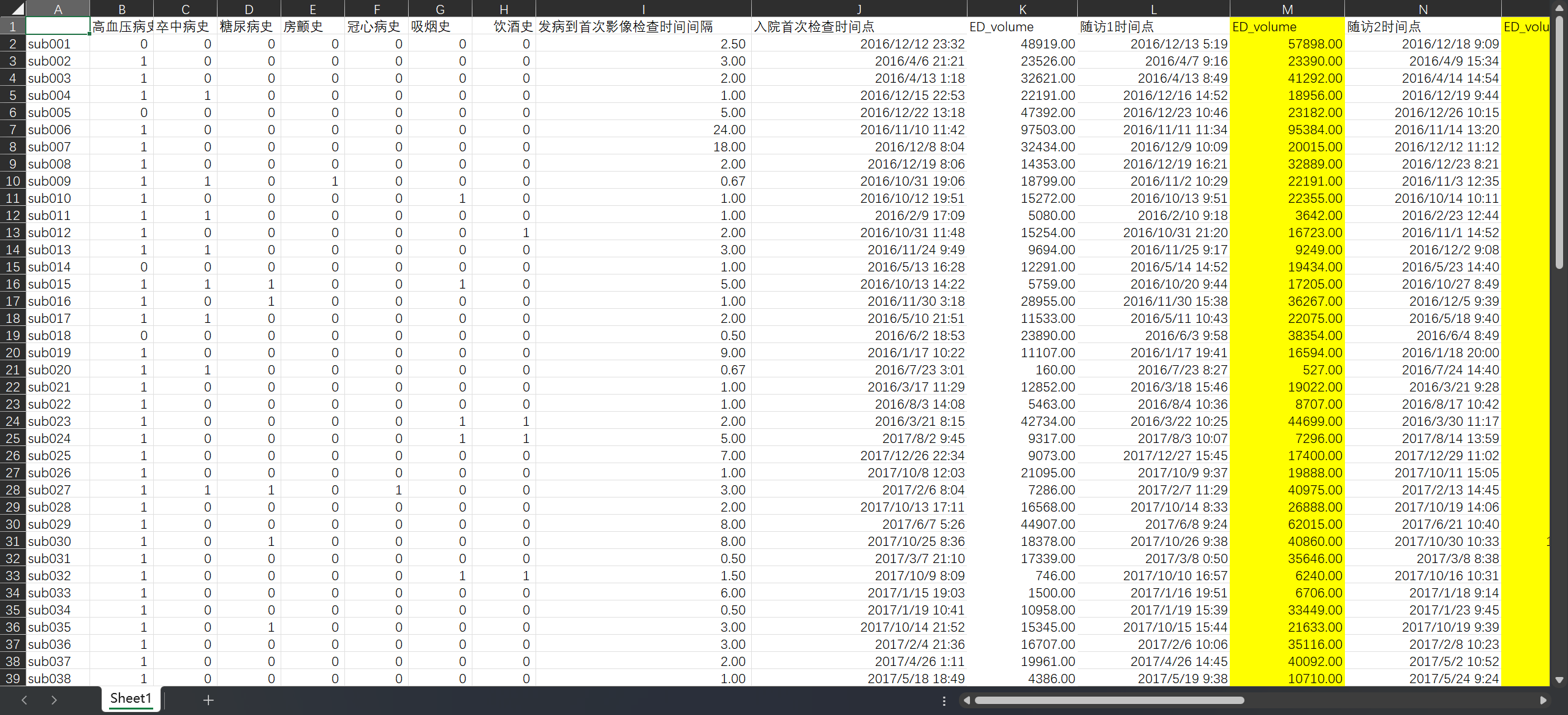This screenshot has width=1568, height=715.
Task: Select column I header
Action: (x=643, y=9)
